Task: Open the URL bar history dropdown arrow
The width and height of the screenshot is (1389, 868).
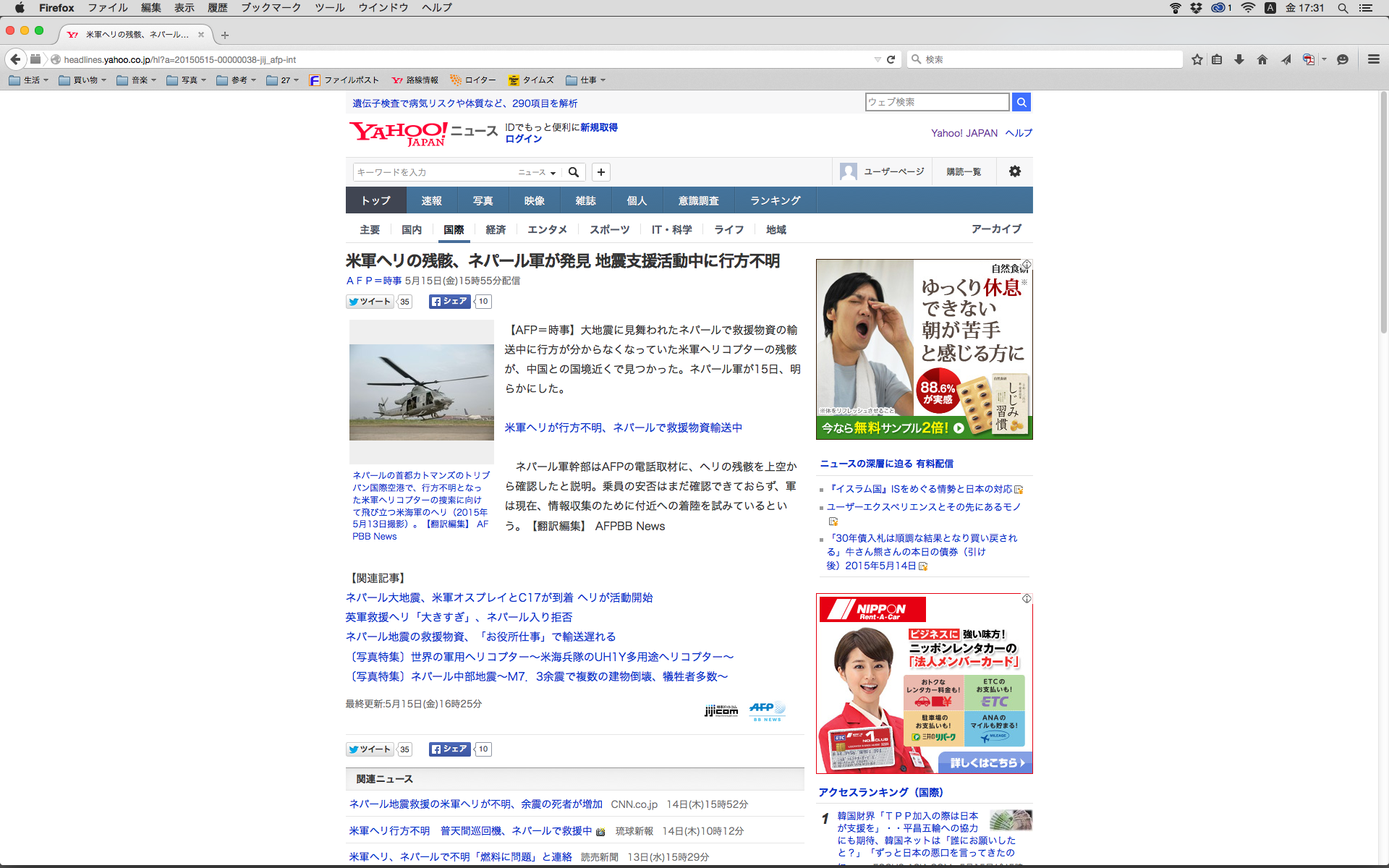Action: click(x=878, y=59)
